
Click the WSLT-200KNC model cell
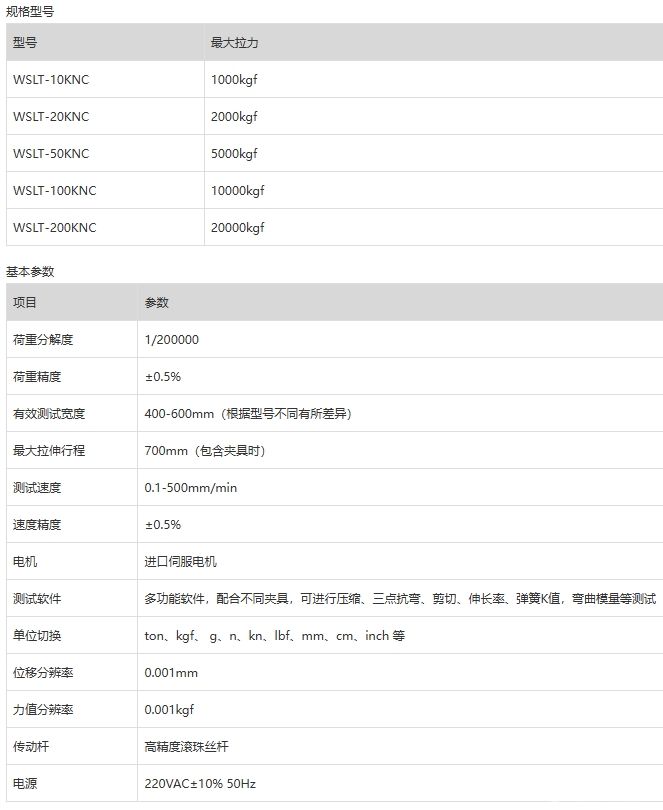tap(55, 228)
